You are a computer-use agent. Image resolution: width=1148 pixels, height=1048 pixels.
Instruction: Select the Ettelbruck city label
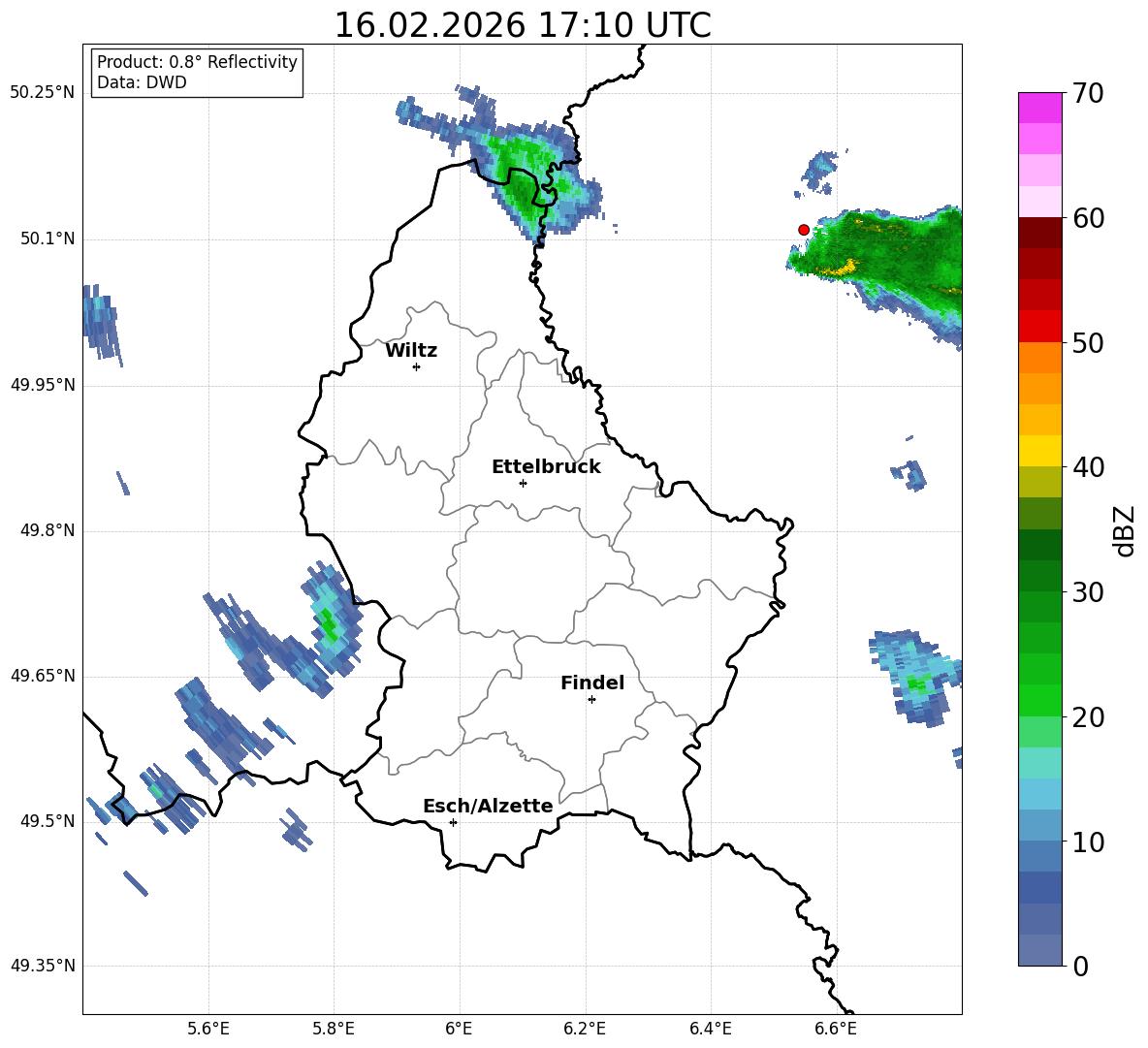(x=546, y=467)
